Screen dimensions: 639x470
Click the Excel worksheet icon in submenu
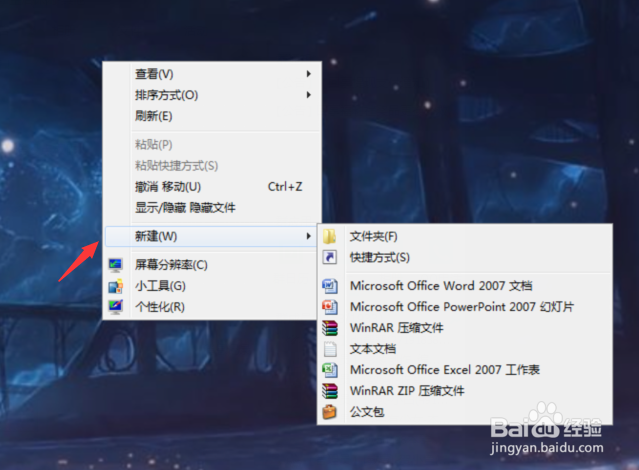[330, 370]
